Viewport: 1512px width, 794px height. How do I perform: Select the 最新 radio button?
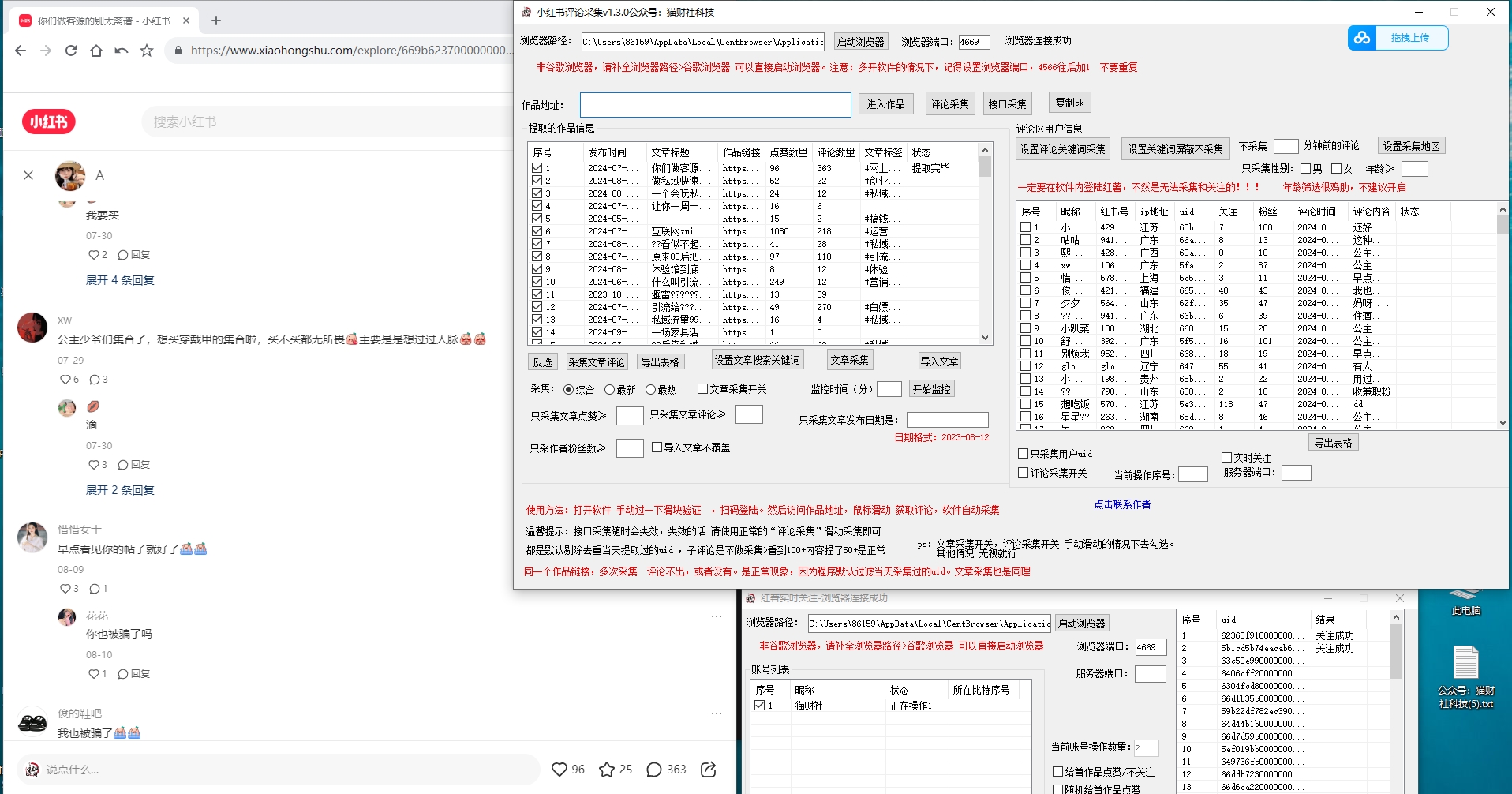(609, 390)
